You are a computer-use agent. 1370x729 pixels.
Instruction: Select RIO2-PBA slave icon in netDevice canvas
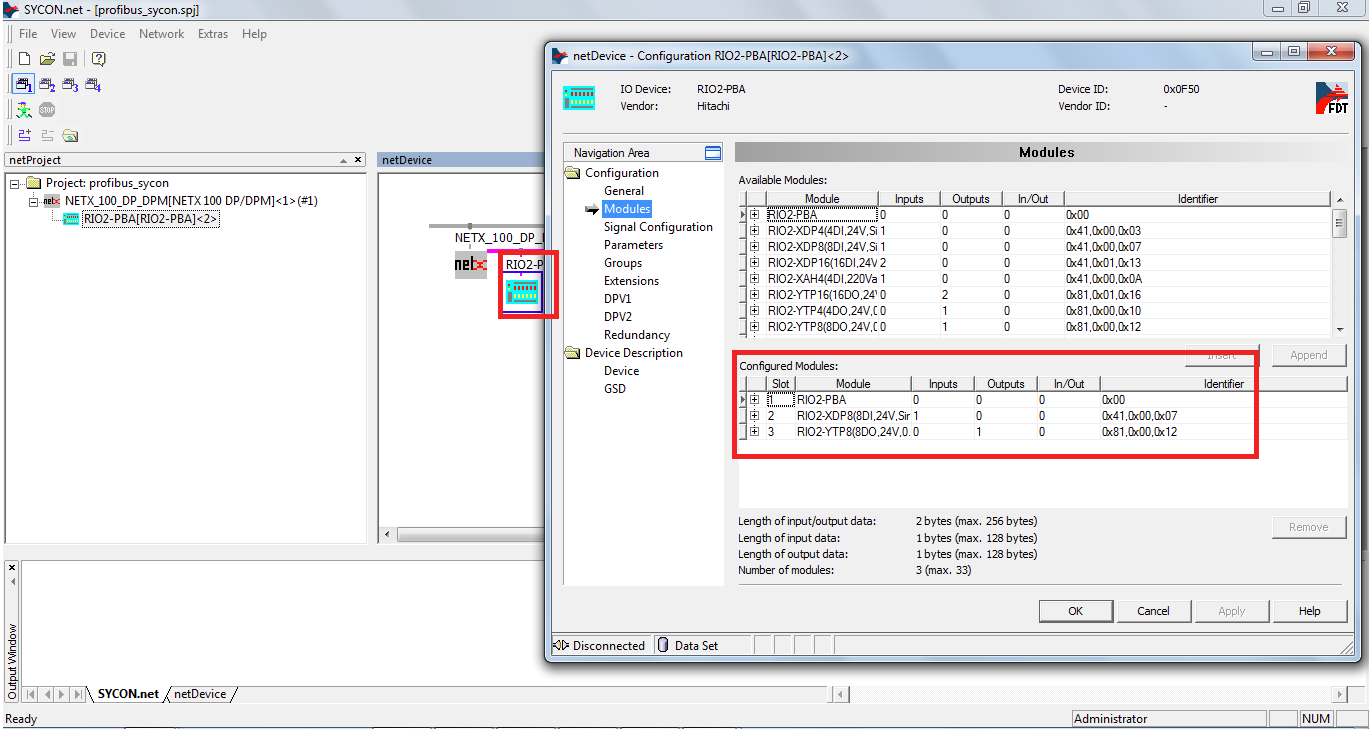[x=523, y=292]
